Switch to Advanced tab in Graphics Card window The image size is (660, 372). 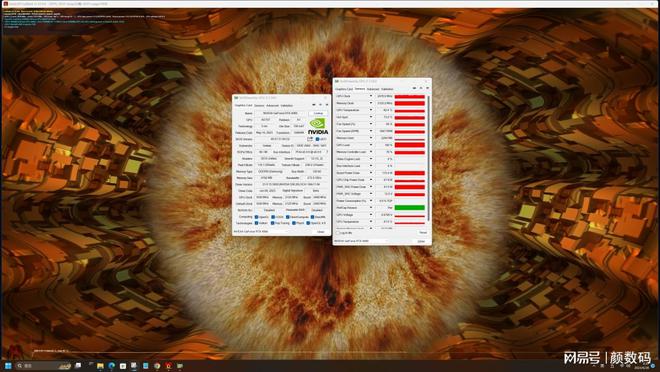click(x=273, y=105)
